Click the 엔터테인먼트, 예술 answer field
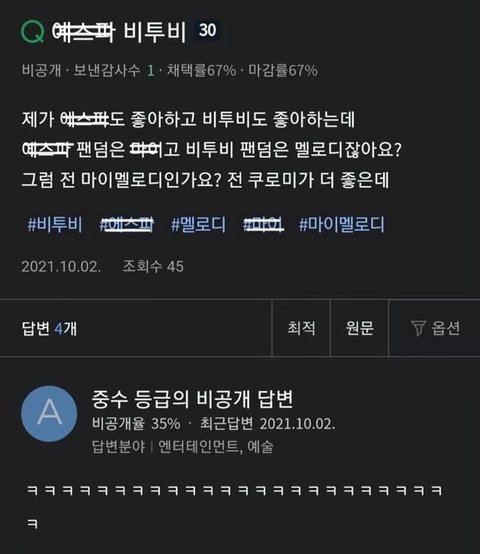This screenshot has height=554, width=480. 215,447
